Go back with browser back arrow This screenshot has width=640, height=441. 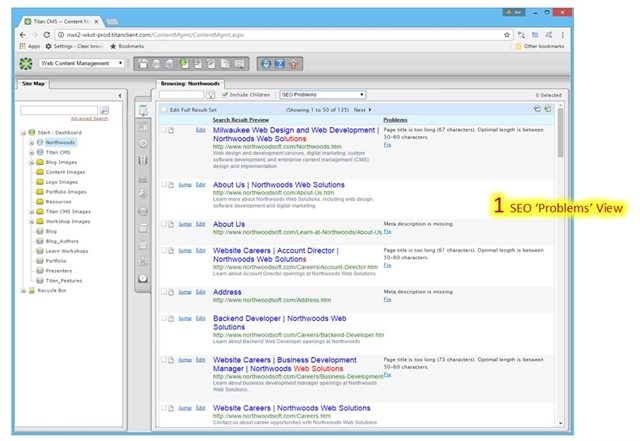[23, 35]
